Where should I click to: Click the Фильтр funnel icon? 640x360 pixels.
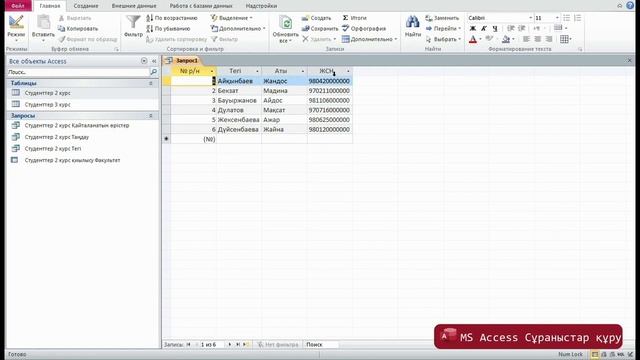pos(133,22)
